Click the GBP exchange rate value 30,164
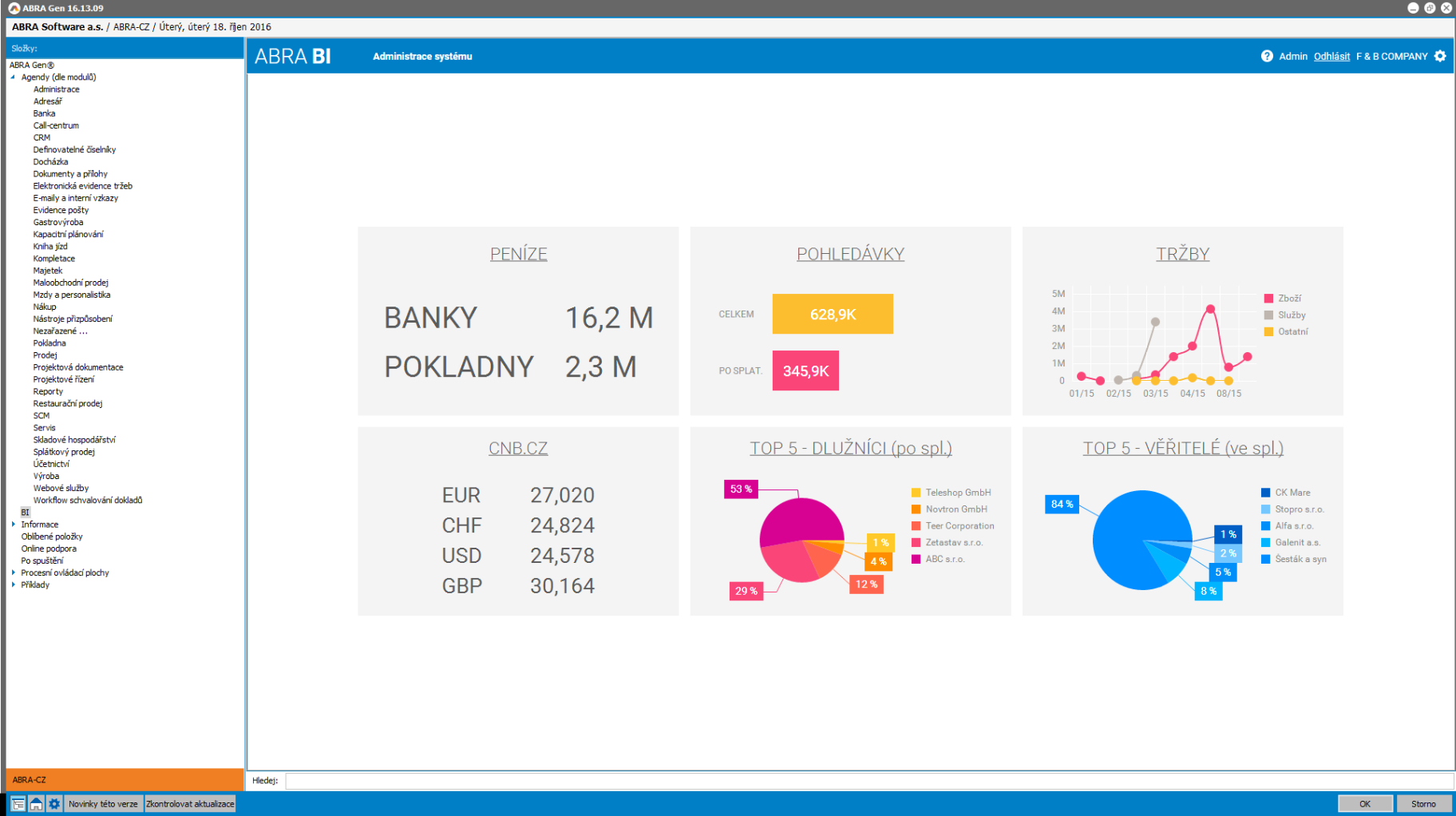The image size is (1456, 816). [x=562, y=586]
